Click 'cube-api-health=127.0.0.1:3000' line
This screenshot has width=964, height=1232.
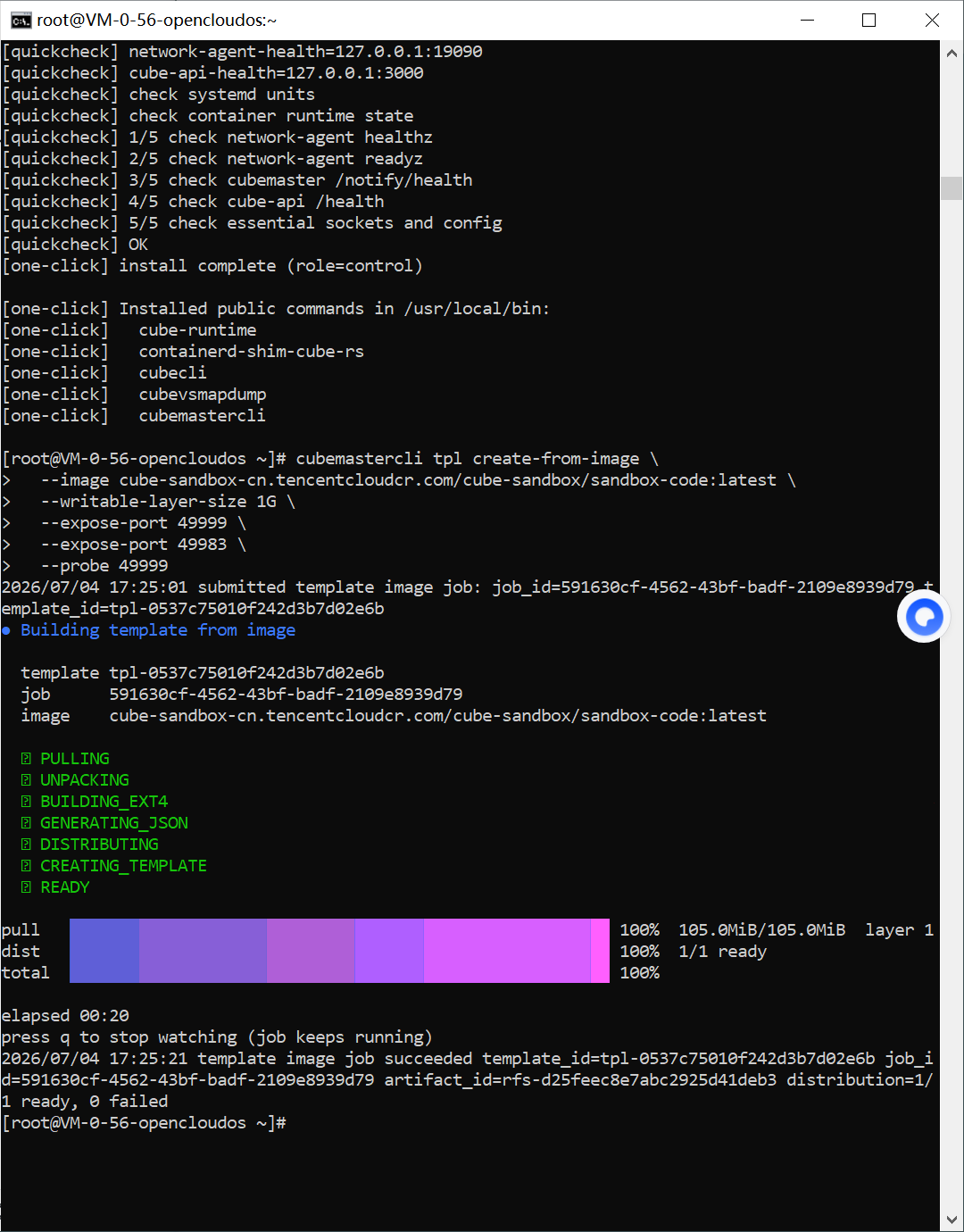click(x=212, y=72)
